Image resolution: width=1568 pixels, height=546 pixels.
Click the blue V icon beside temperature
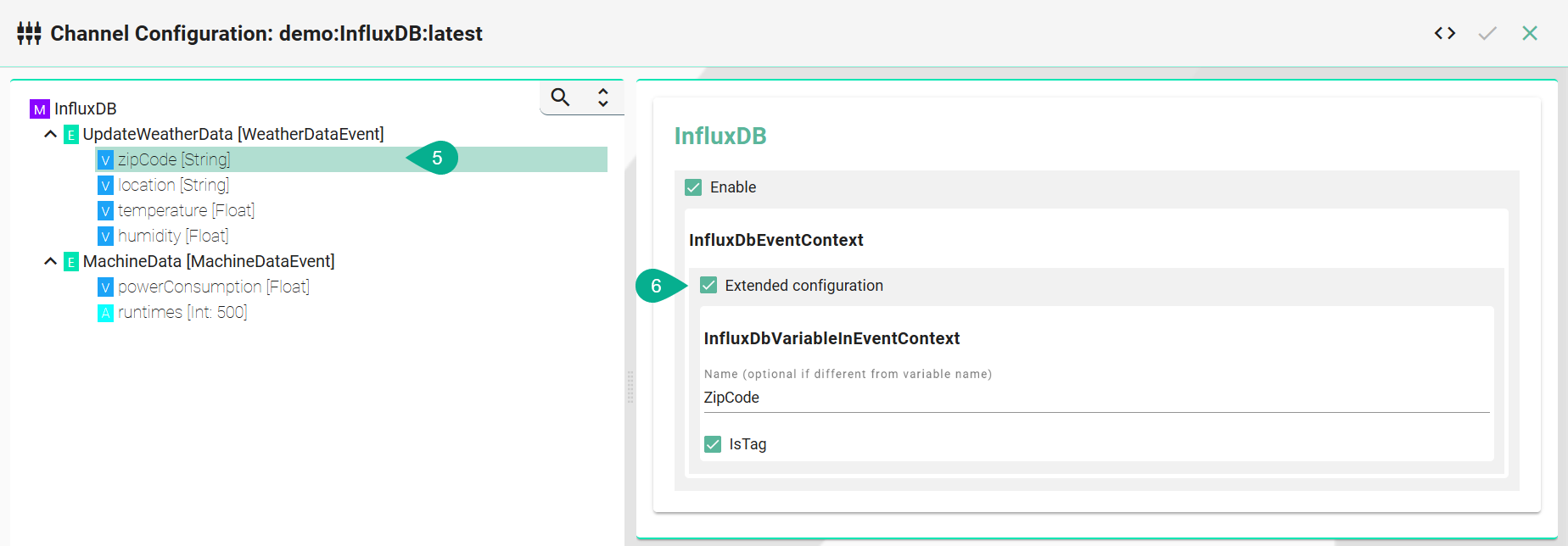coord(105,211)
